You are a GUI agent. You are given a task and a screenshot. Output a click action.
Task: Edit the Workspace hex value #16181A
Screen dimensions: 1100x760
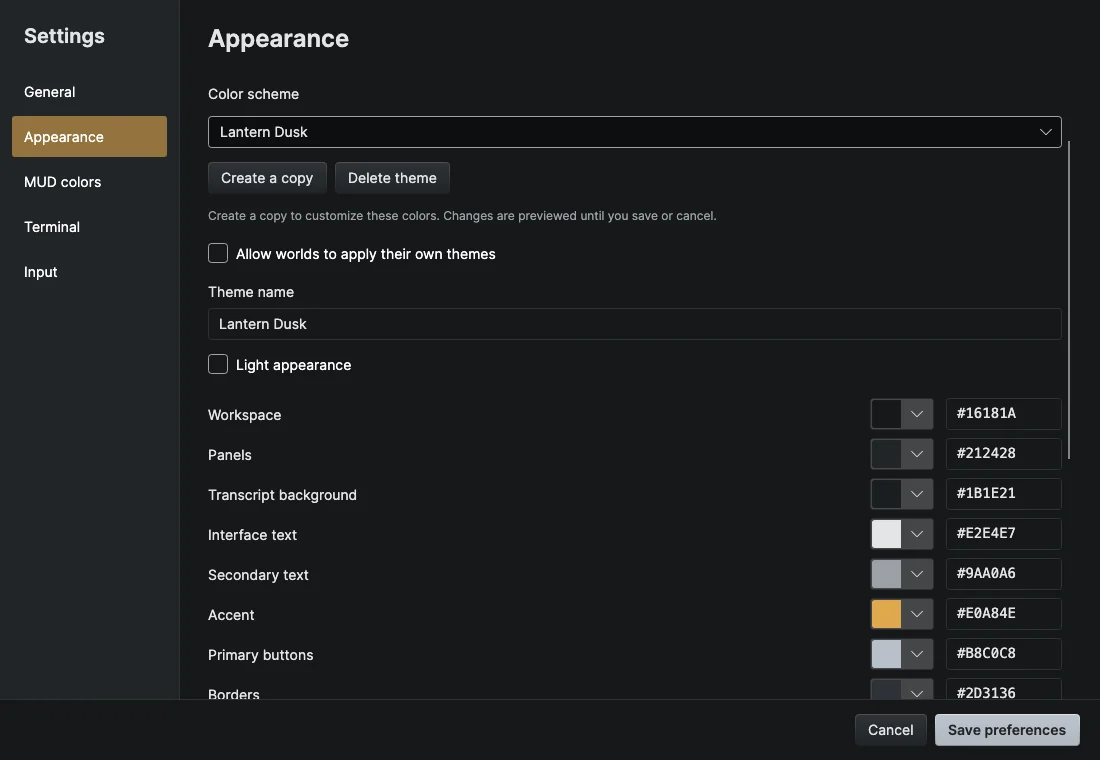point(1003,414)
